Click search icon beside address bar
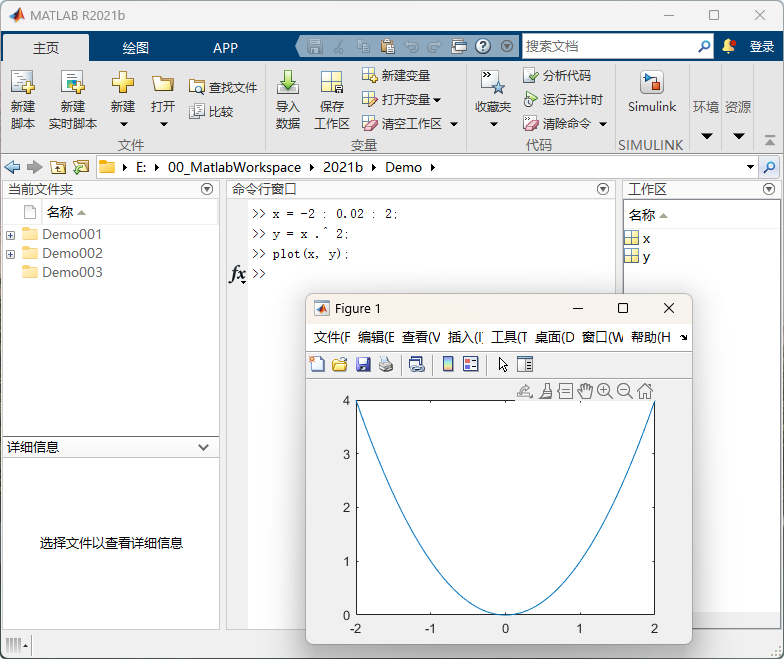Image resolution: width=784 pixels, height=659 pixels. (x=770, y=167)
